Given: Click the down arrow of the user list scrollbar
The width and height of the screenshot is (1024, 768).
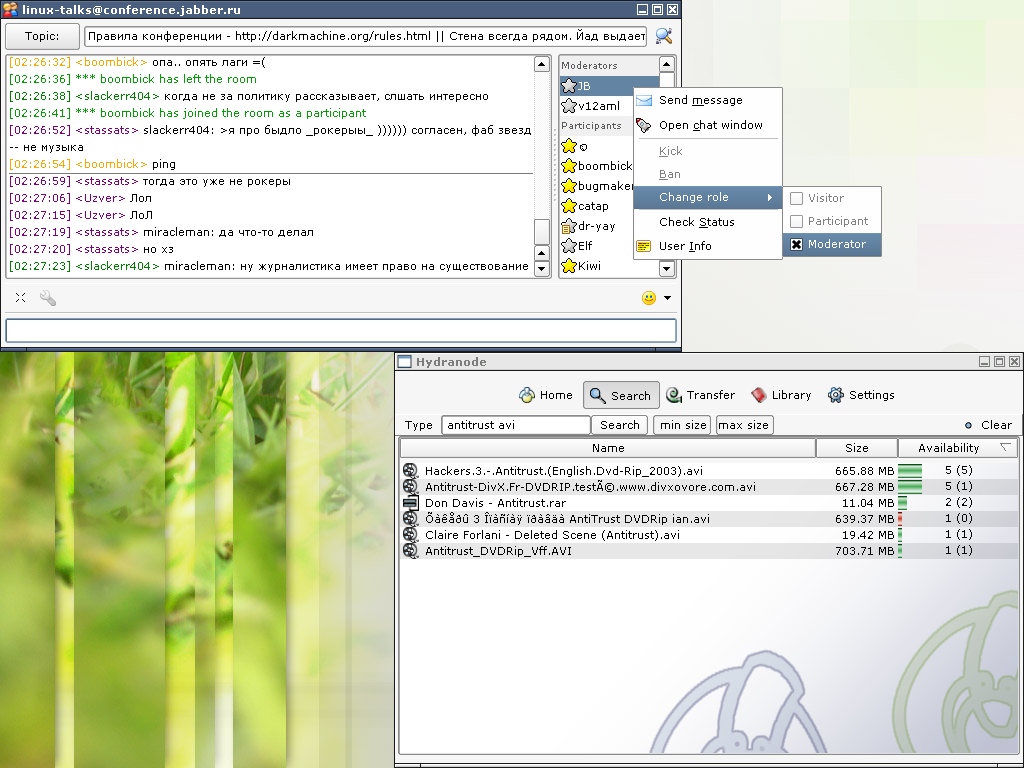Looking at the screenshot, I should (666, 268).
